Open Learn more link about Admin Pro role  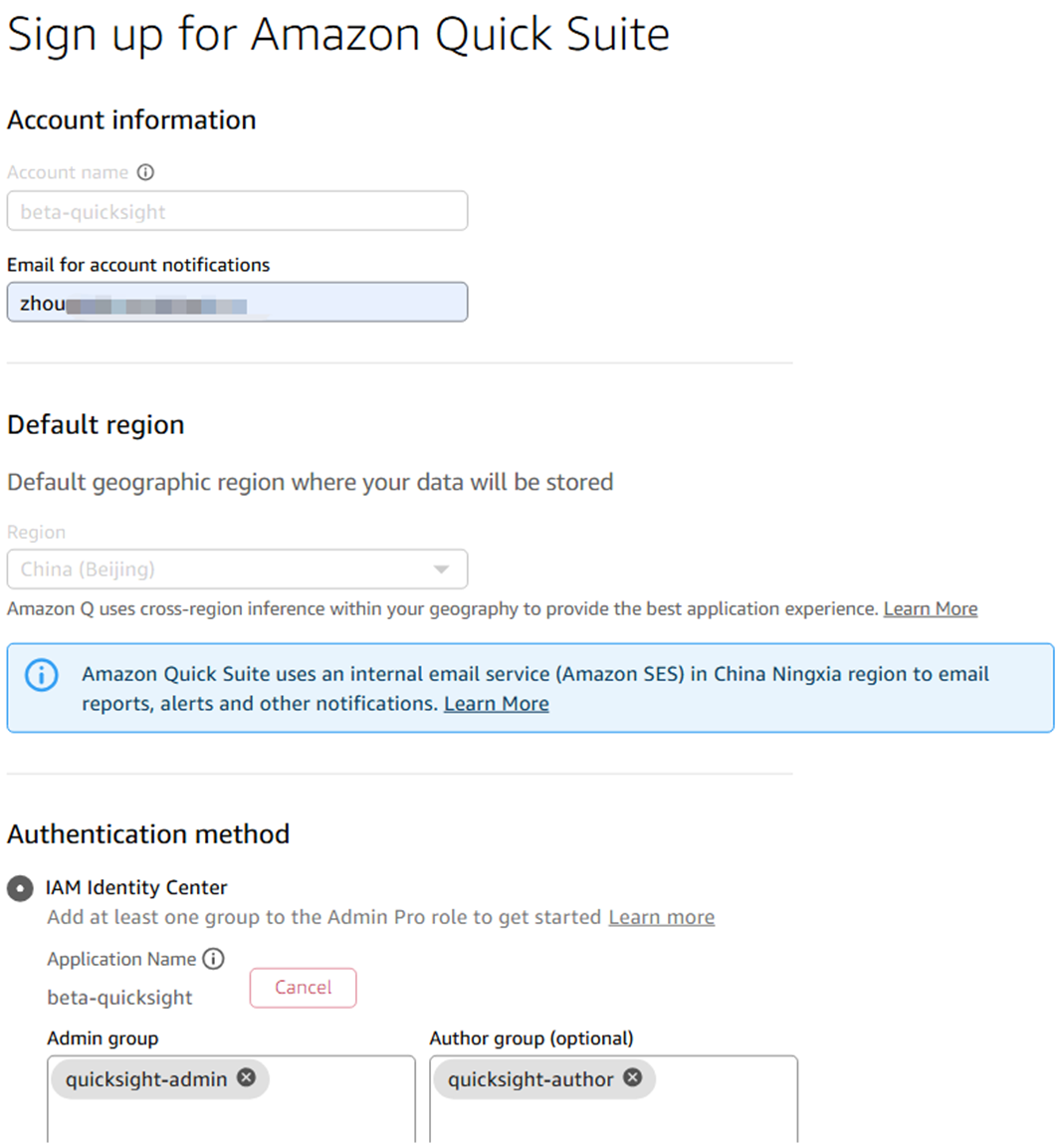click(x=661, y=917)
